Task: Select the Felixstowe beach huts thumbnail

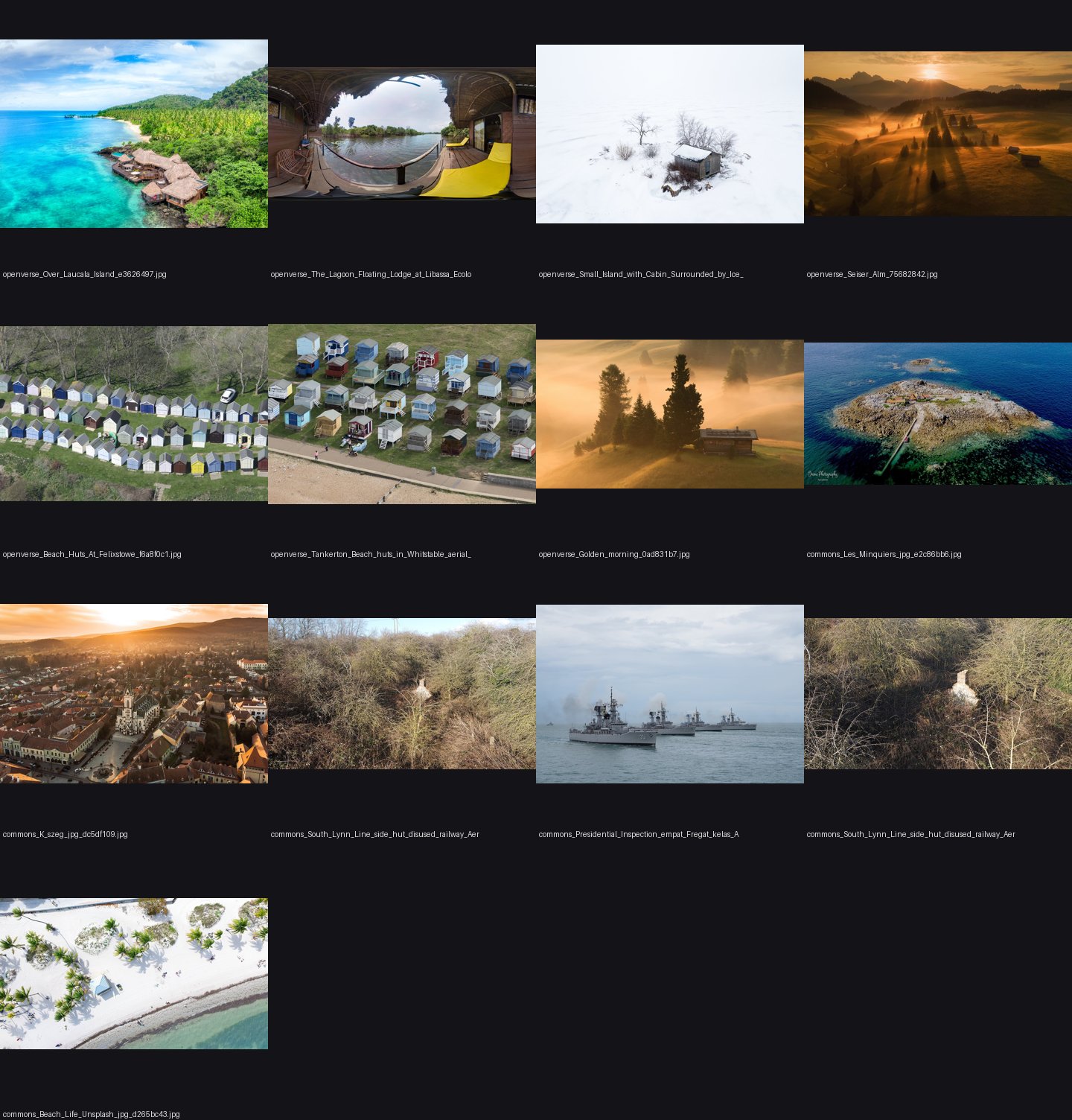Action: tap(134, 413)
